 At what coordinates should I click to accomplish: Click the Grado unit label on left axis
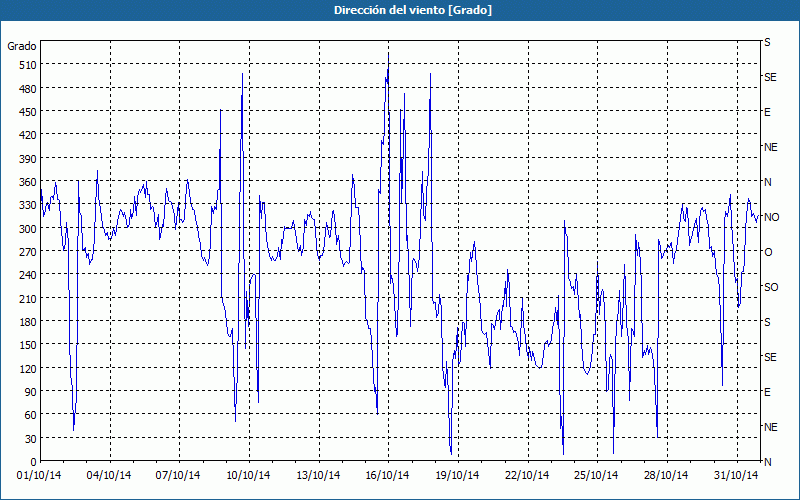coord(22,46)
